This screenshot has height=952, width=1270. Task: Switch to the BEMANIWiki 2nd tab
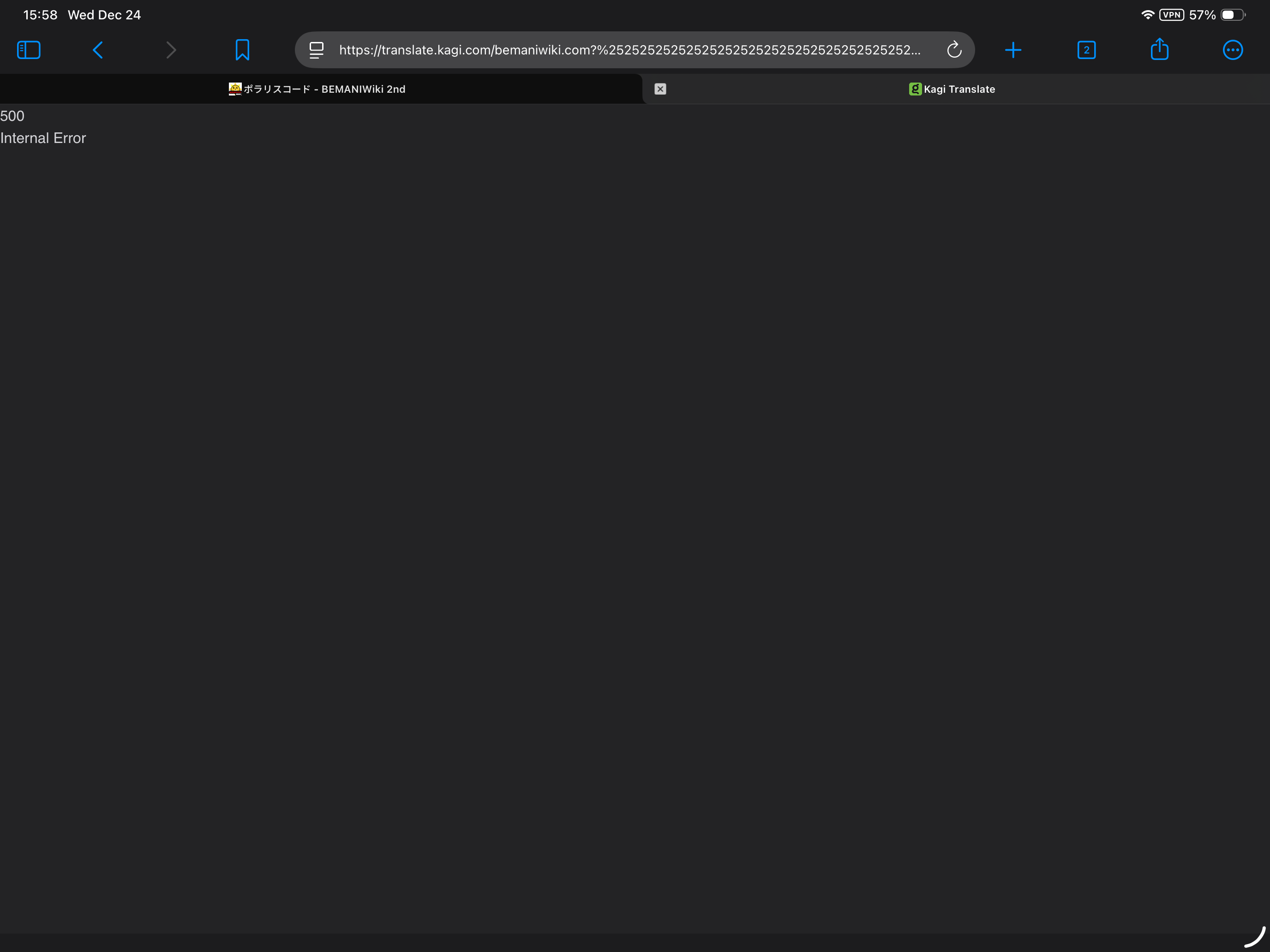coord(317,89)
